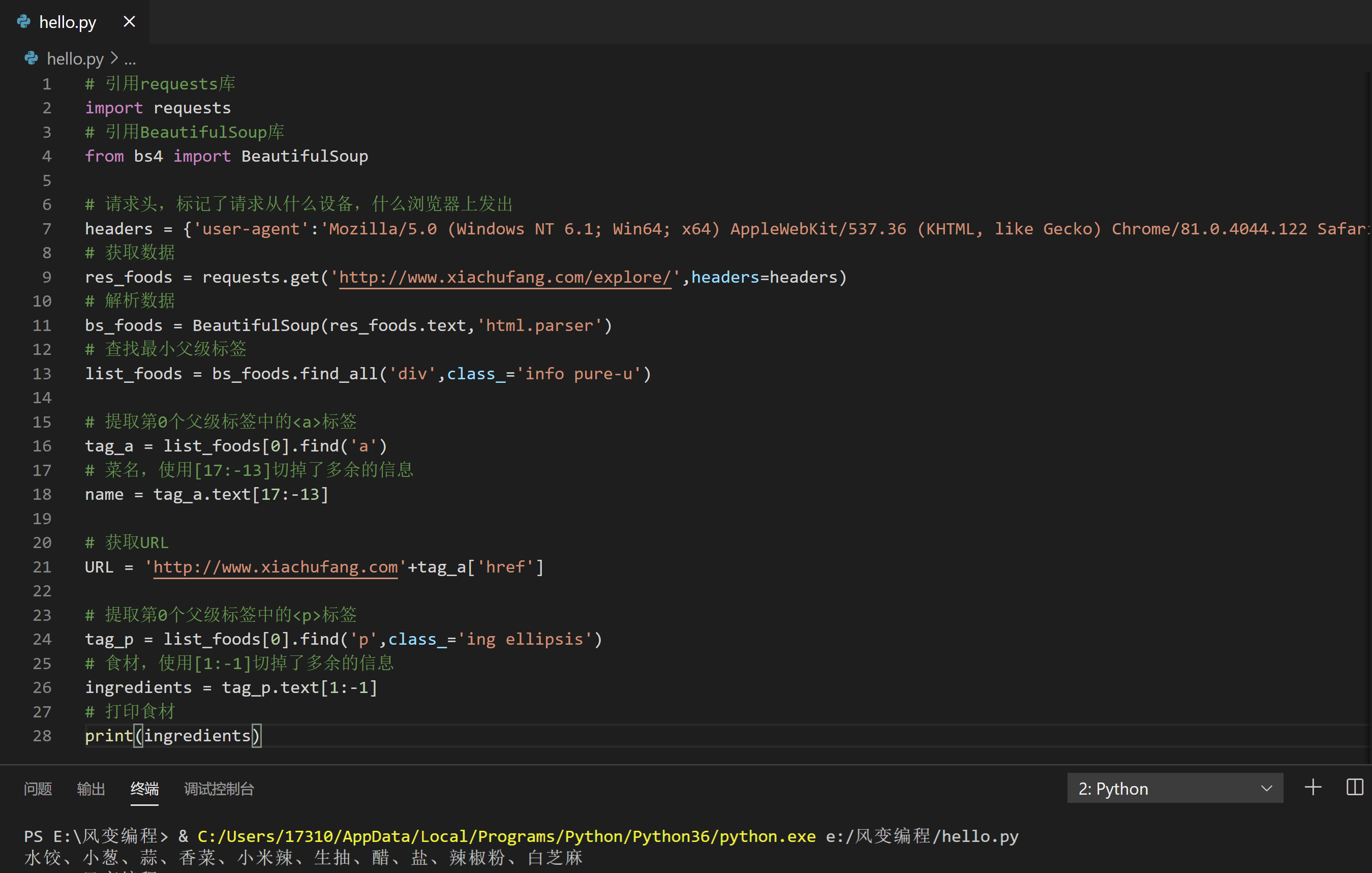
Task: Expand the breadcrumb ellipsis symbol list
Action: pos(130,59)
